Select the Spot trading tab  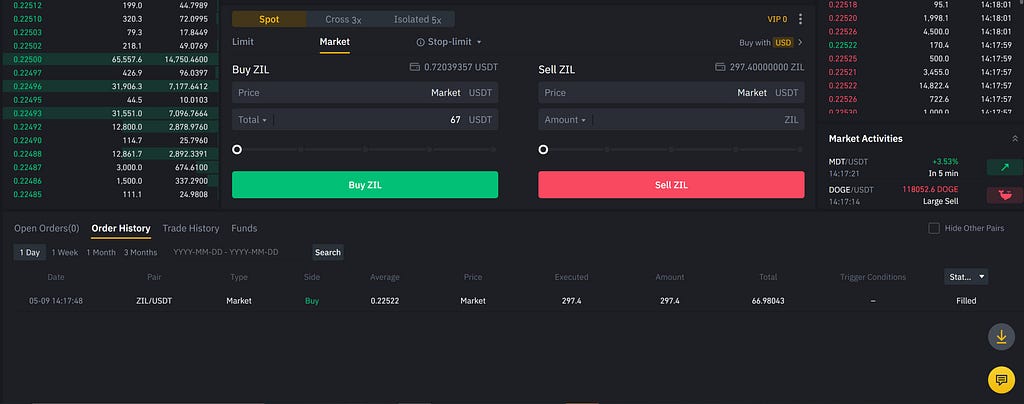pos(269,20)
